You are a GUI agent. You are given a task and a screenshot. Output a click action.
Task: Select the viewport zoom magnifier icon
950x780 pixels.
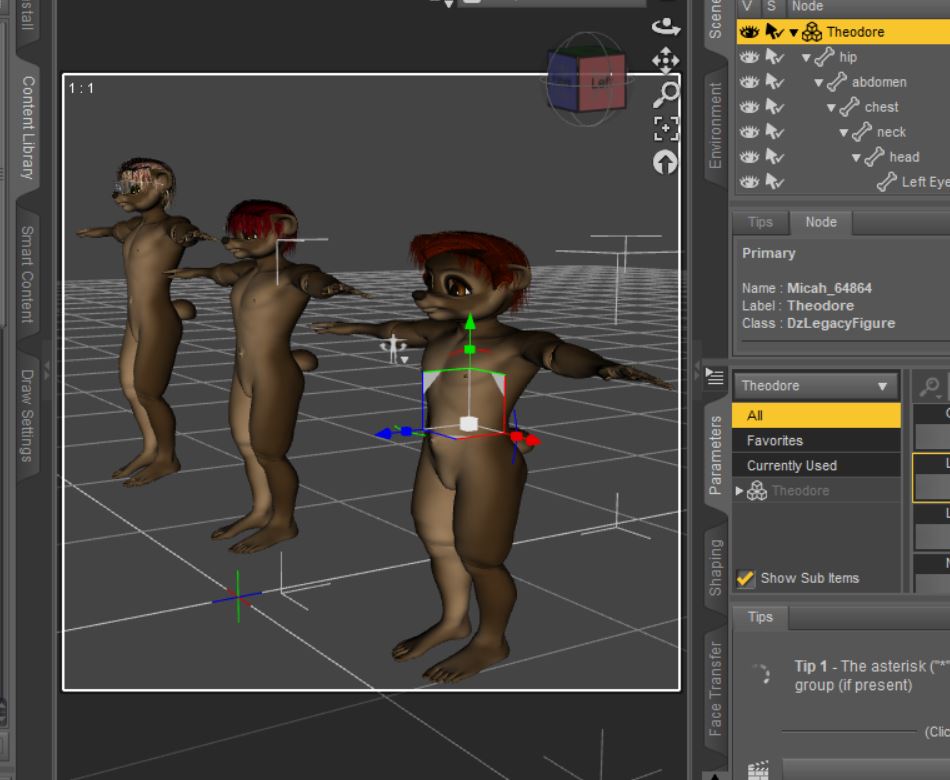[665, 94]
